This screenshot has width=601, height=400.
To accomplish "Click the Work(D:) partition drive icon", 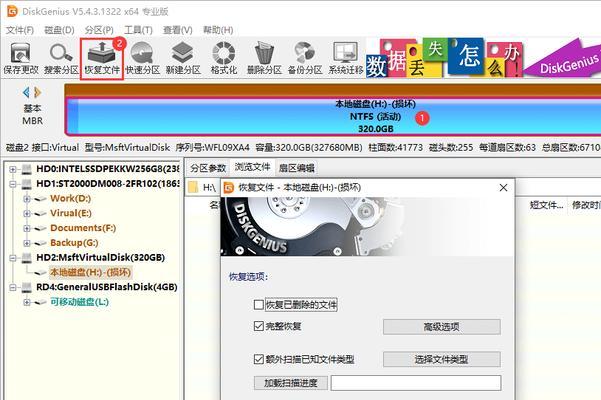I will (x=40, y=199).
